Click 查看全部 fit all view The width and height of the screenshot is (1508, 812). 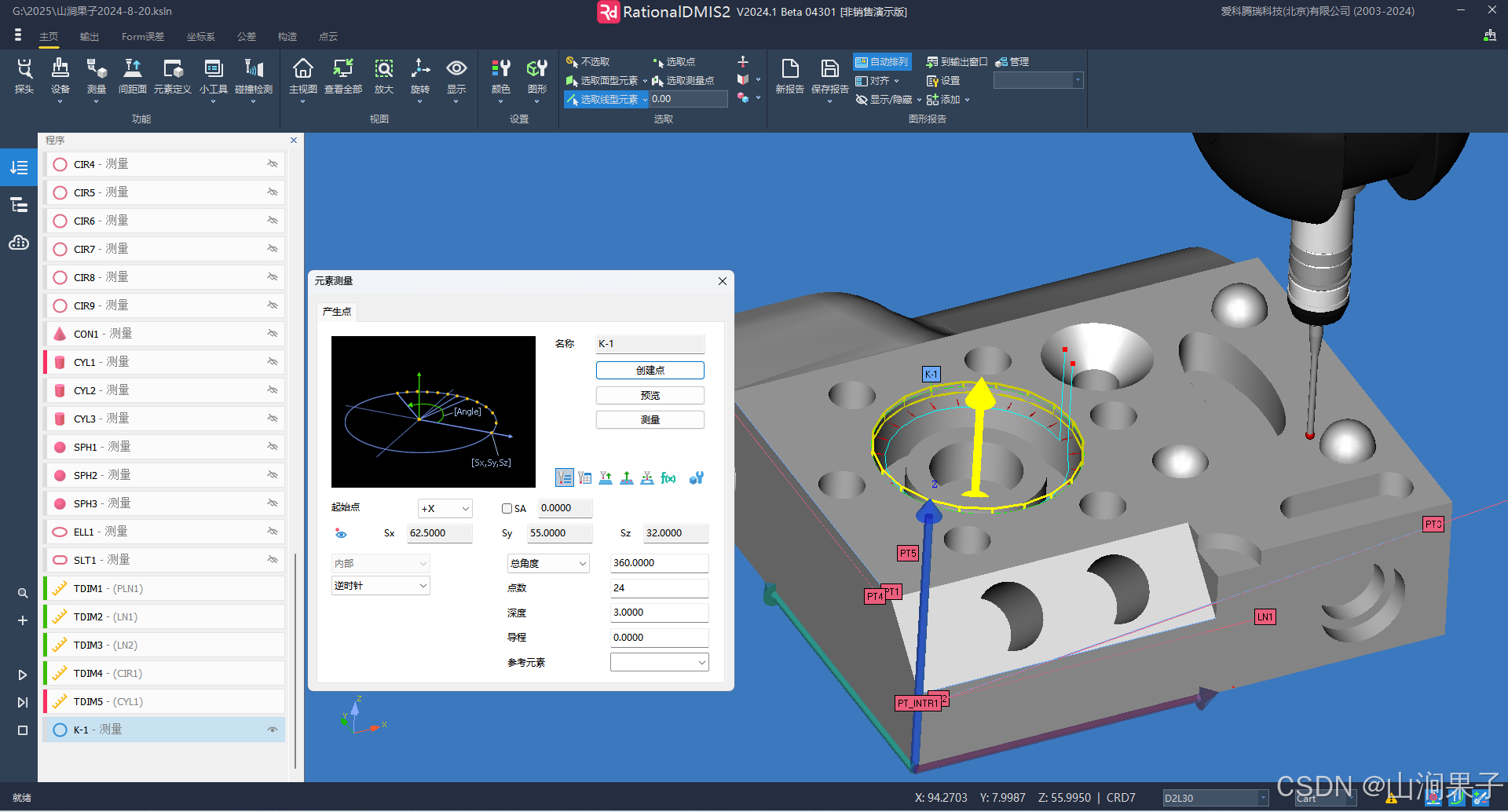[343, 76]
